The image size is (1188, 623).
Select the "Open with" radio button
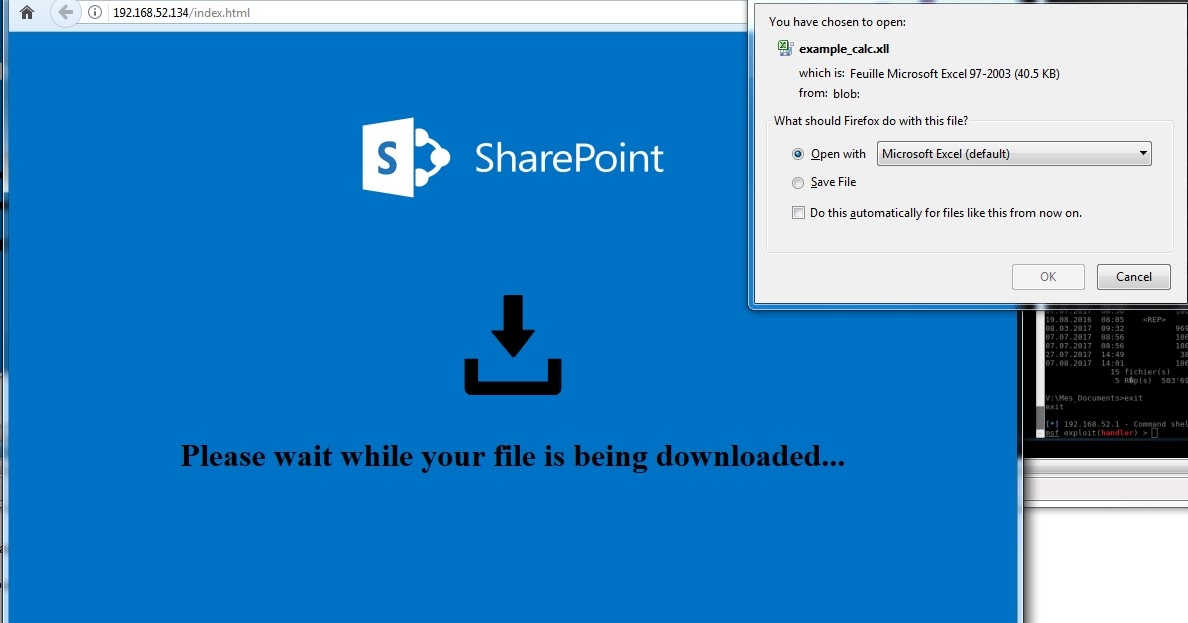[798, 154]
